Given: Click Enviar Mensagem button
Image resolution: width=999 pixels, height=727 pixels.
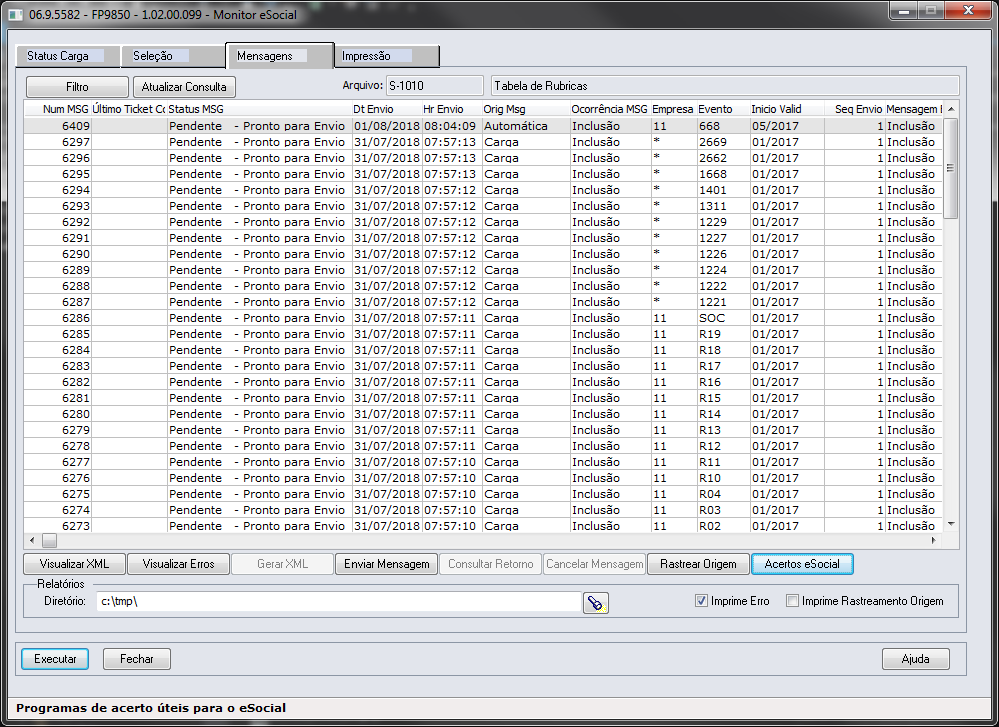Looking at the screenshot, I should tap(387, 564).
